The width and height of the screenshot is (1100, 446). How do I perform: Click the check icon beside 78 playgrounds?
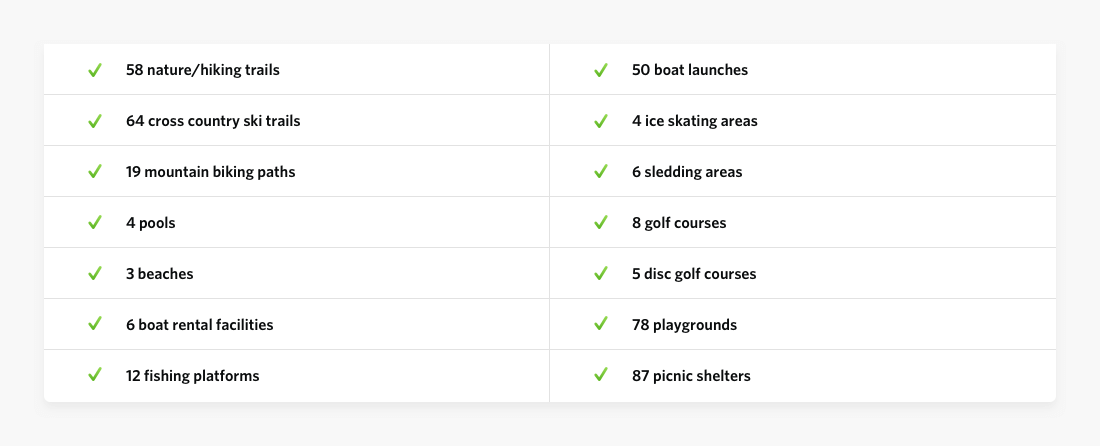point(601,325)
